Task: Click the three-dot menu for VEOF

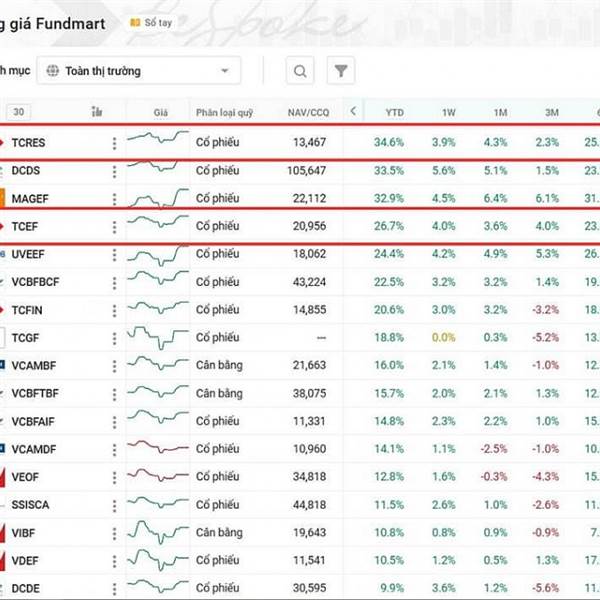Action: (x=114, y=476)
